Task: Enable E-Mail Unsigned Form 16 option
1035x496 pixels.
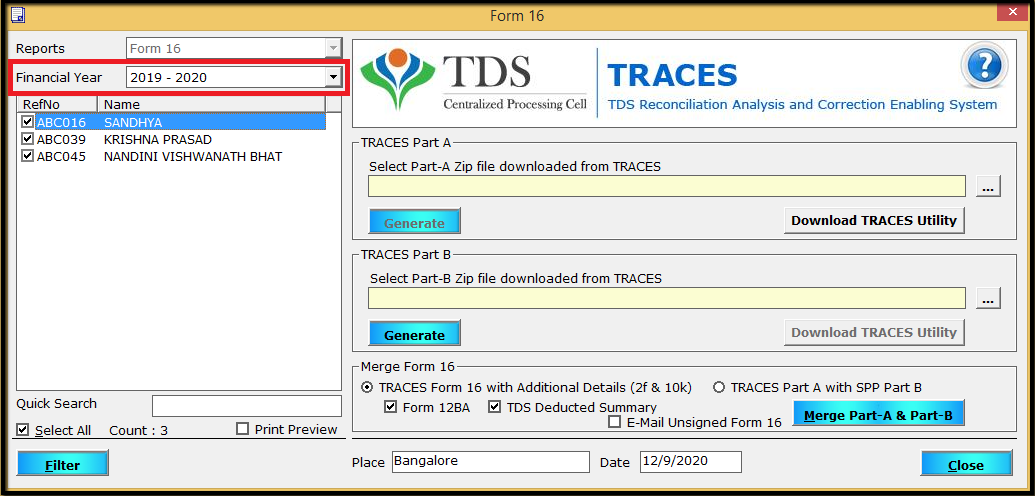Action: pos(615,423)
